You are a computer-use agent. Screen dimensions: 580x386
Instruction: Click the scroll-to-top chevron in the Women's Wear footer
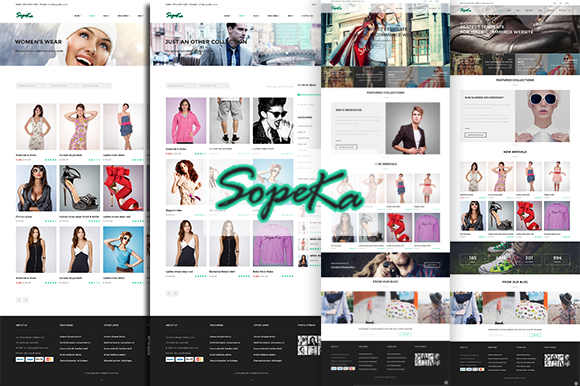(101, 380)
